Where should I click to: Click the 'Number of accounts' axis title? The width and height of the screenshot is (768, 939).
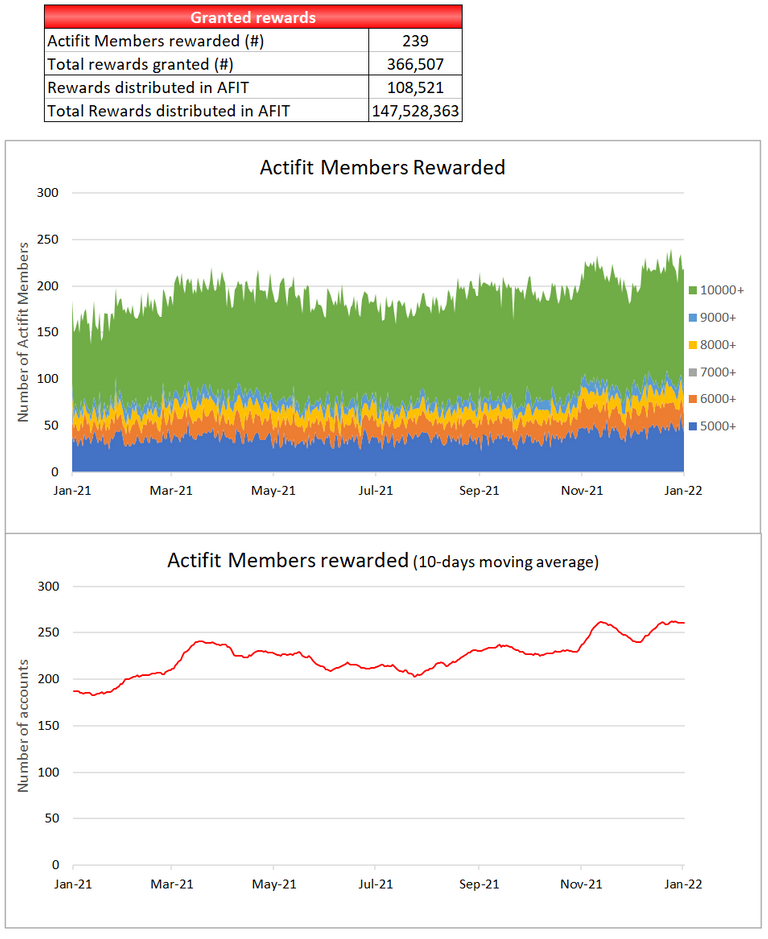(x=23, y=726)
